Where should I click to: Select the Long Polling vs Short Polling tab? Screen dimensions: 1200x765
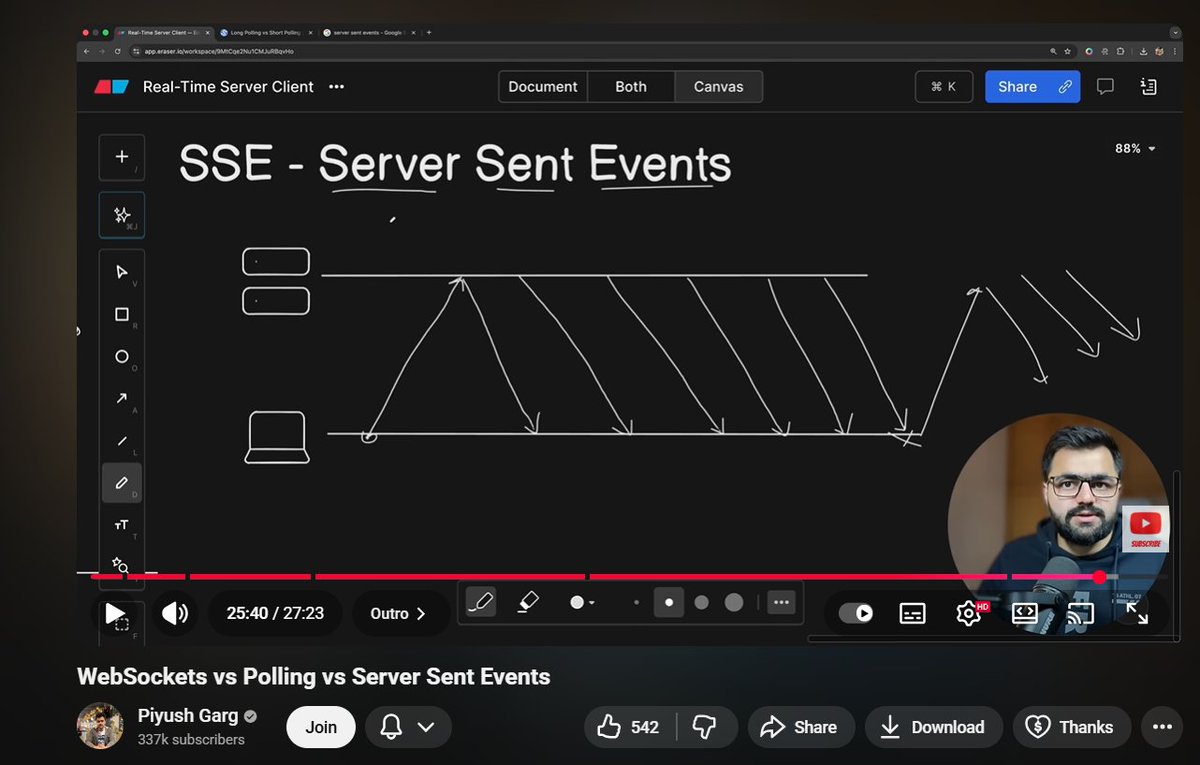[264, 32]
